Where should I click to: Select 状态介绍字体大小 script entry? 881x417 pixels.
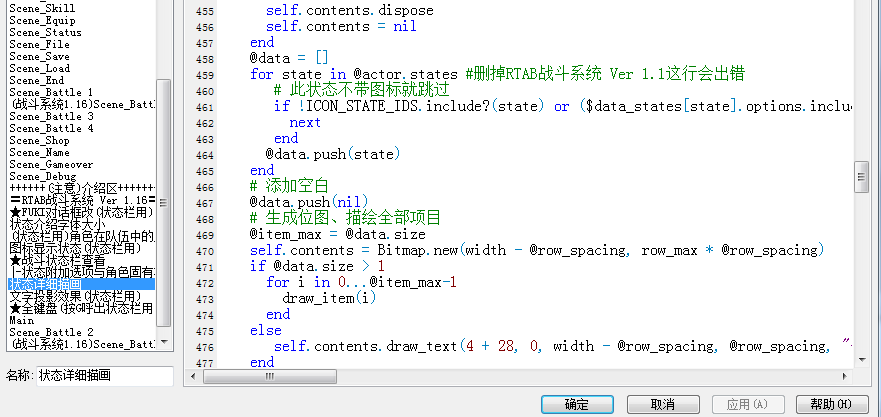tap(57, 224)
